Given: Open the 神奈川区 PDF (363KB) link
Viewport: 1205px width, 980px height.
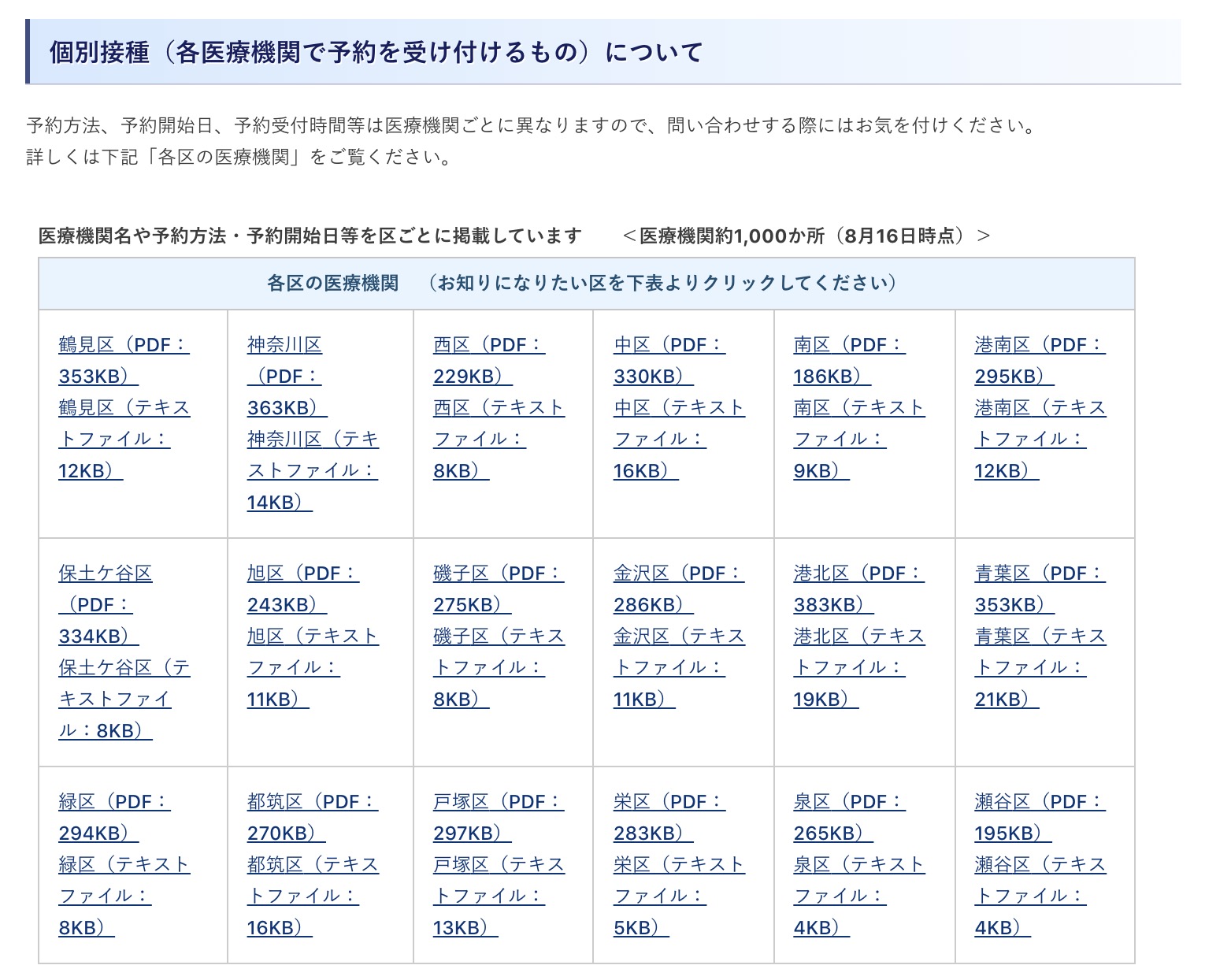Looking at the screenshot, I should pyautogui.click(x=287, y=377).
